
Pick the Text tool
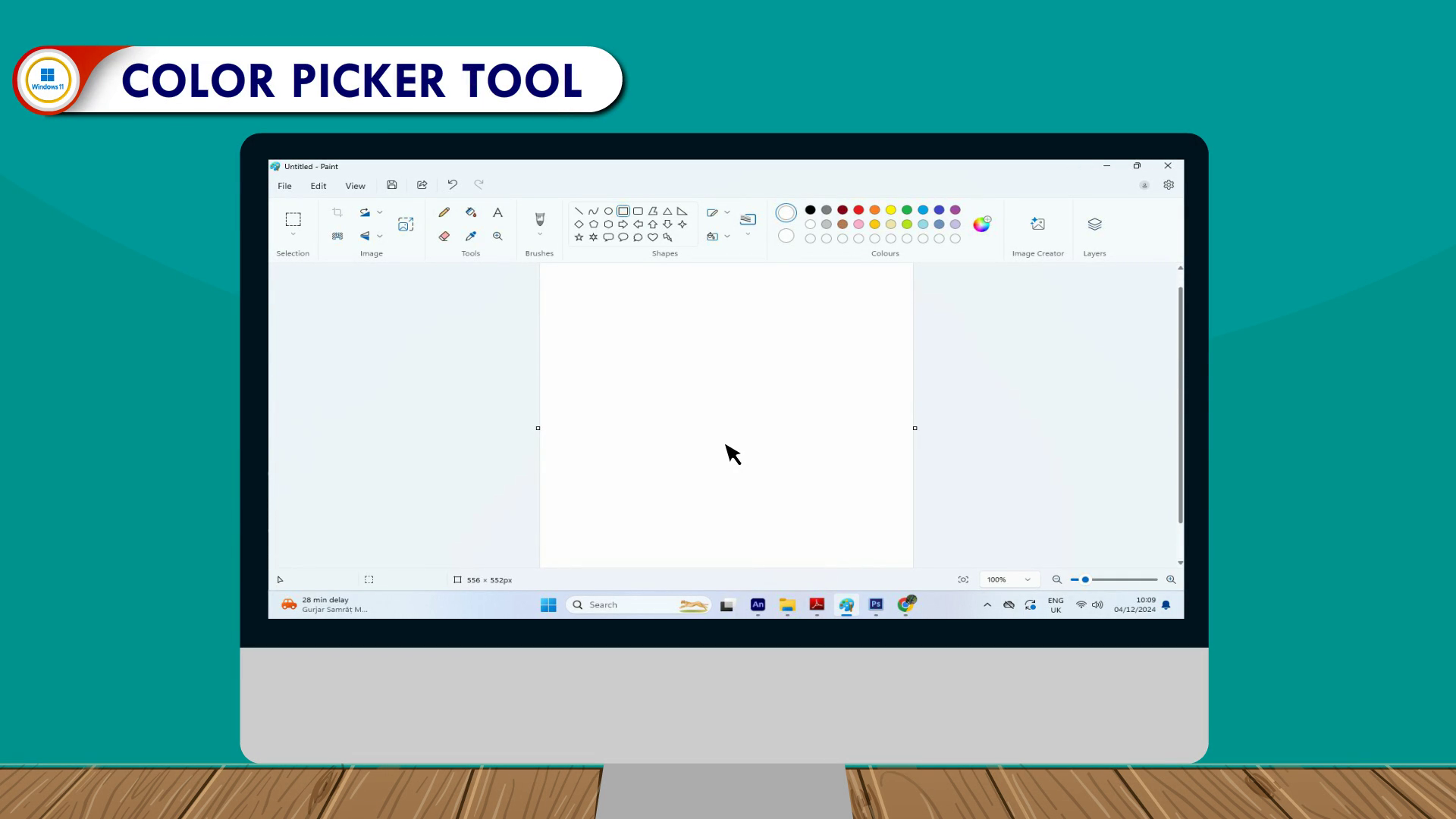pos(497,212)
